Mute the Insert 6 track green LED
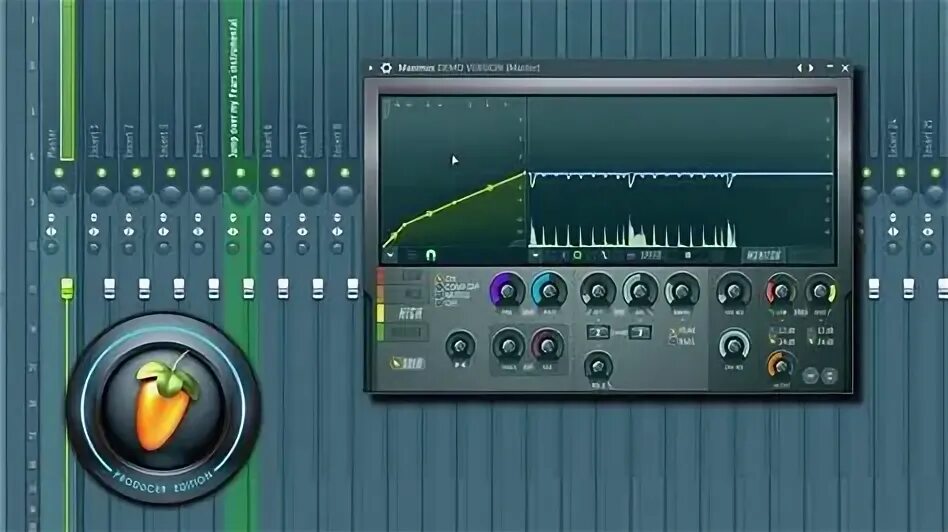The height and width of the screenshot is (532, 948). pos(275,173)
